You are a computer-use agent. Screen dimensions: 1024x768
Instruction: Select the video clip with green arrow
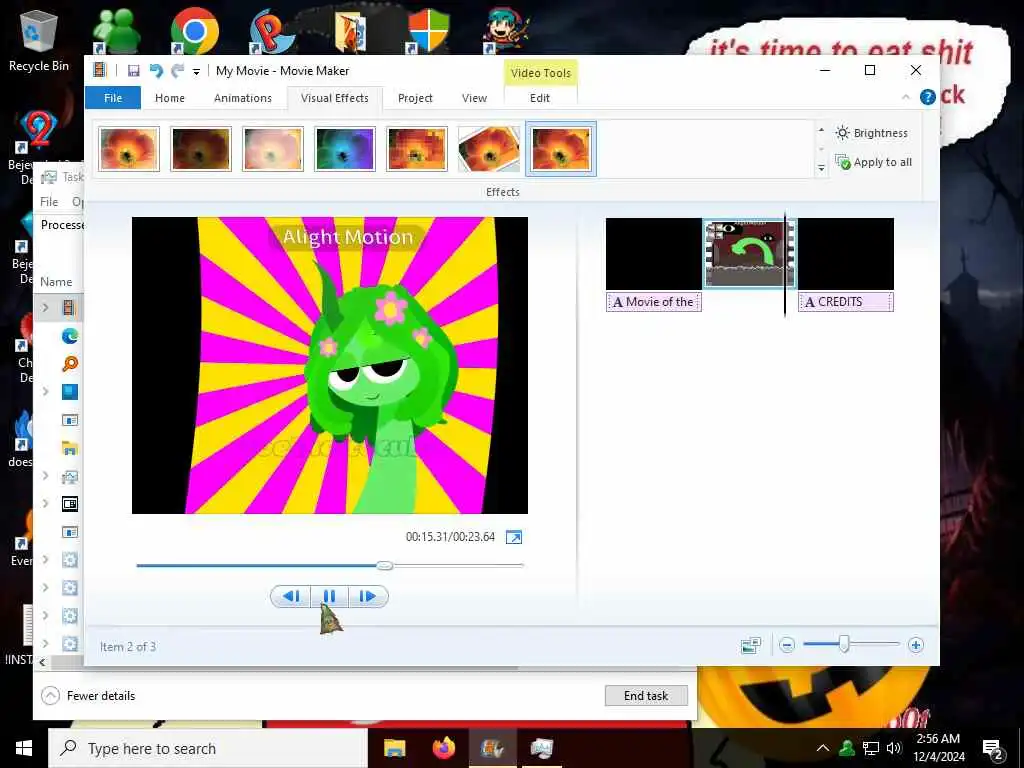click(x=749, y=253)
